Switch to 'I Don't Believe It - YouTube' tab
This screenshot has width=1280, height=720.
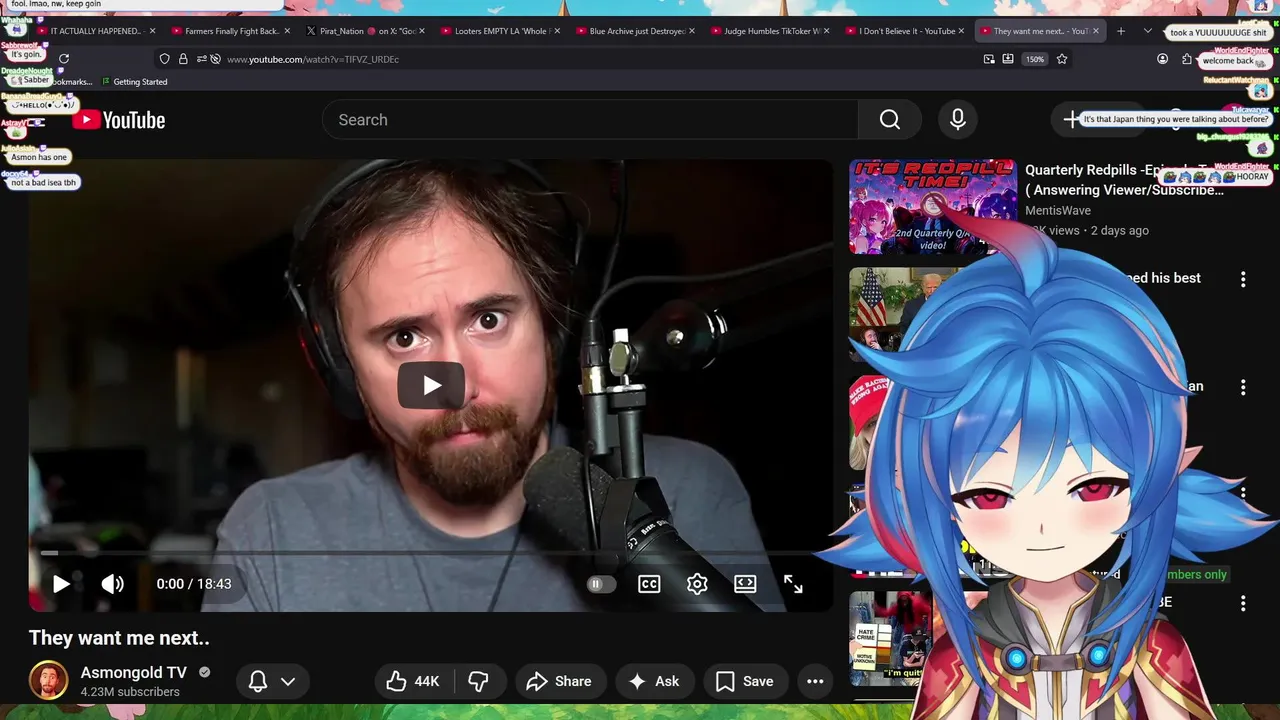906,31
